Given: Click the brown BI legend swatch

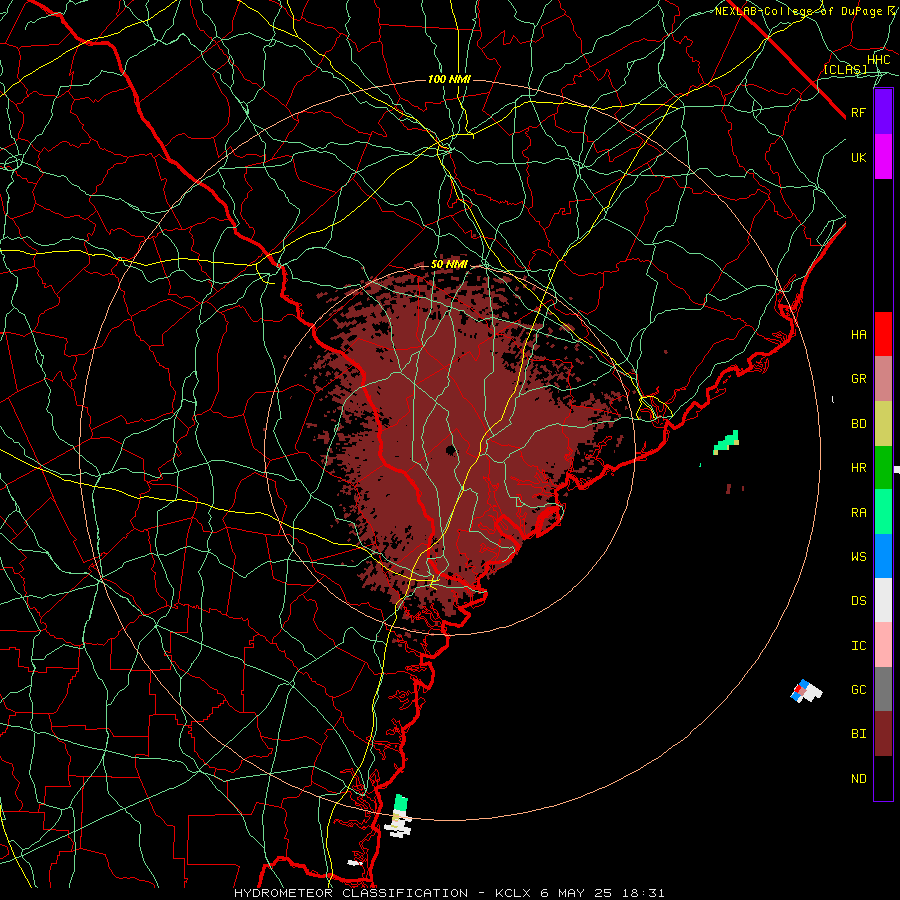Looking at the screenshot, I should point(883,734).
